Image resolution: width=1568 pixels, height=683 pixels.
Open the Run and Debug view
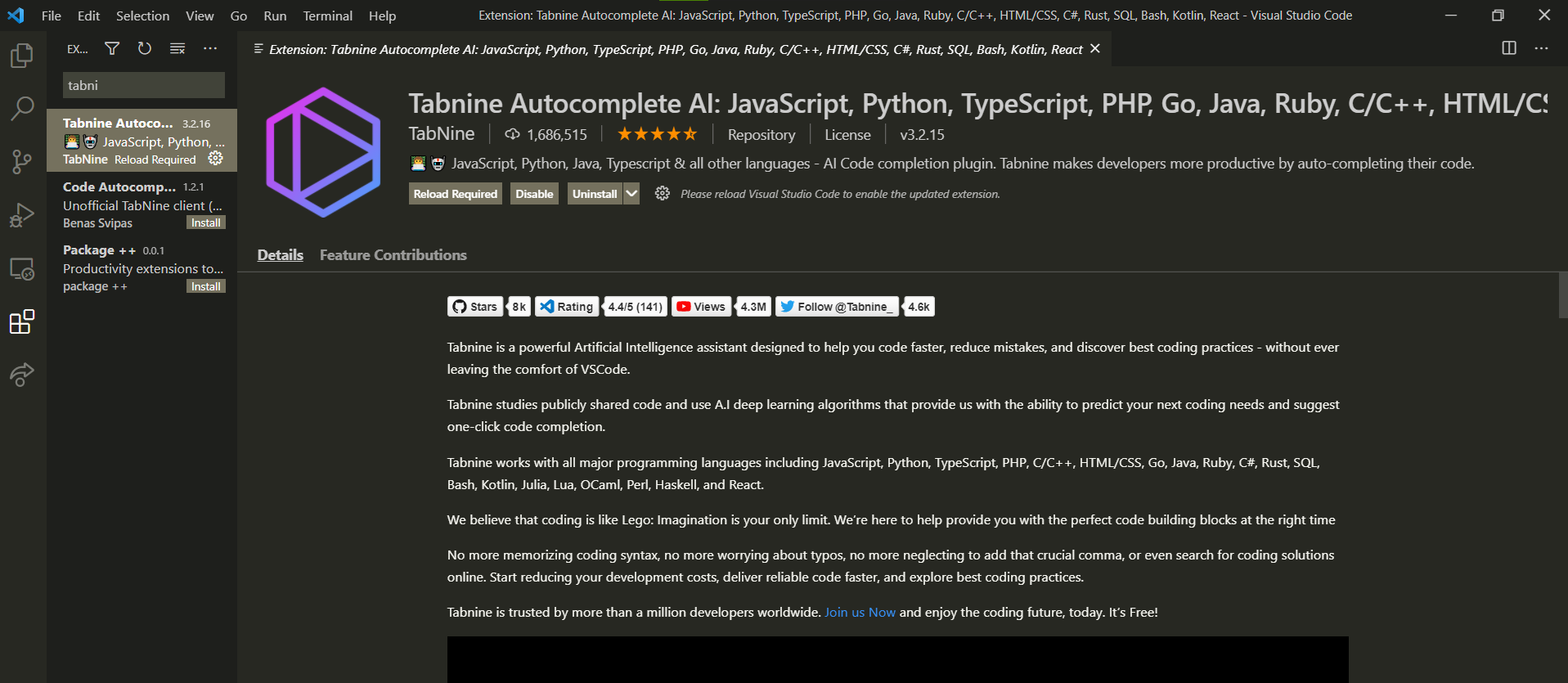tap(22, 215)
